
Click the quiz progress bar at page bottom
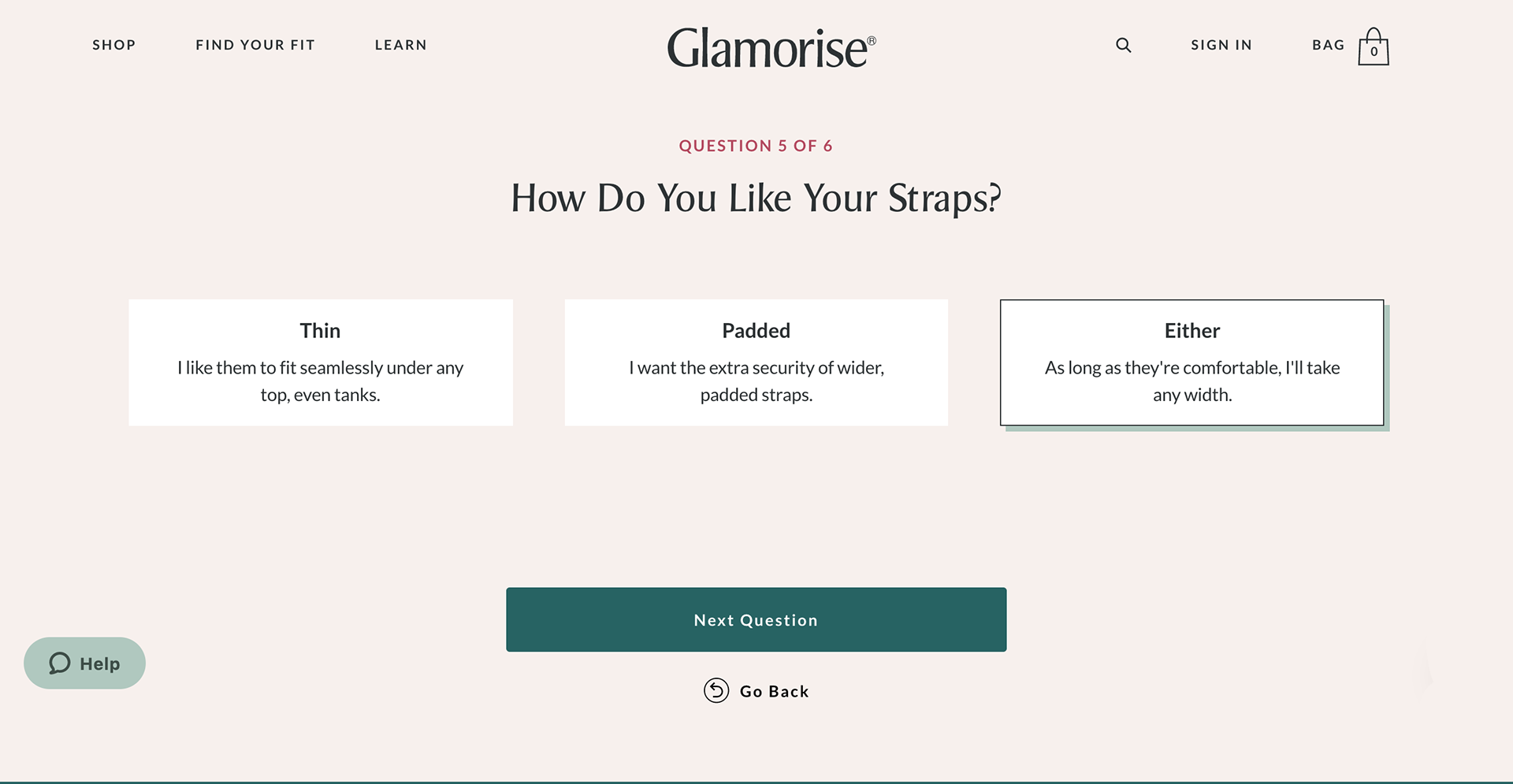[756, 782]
